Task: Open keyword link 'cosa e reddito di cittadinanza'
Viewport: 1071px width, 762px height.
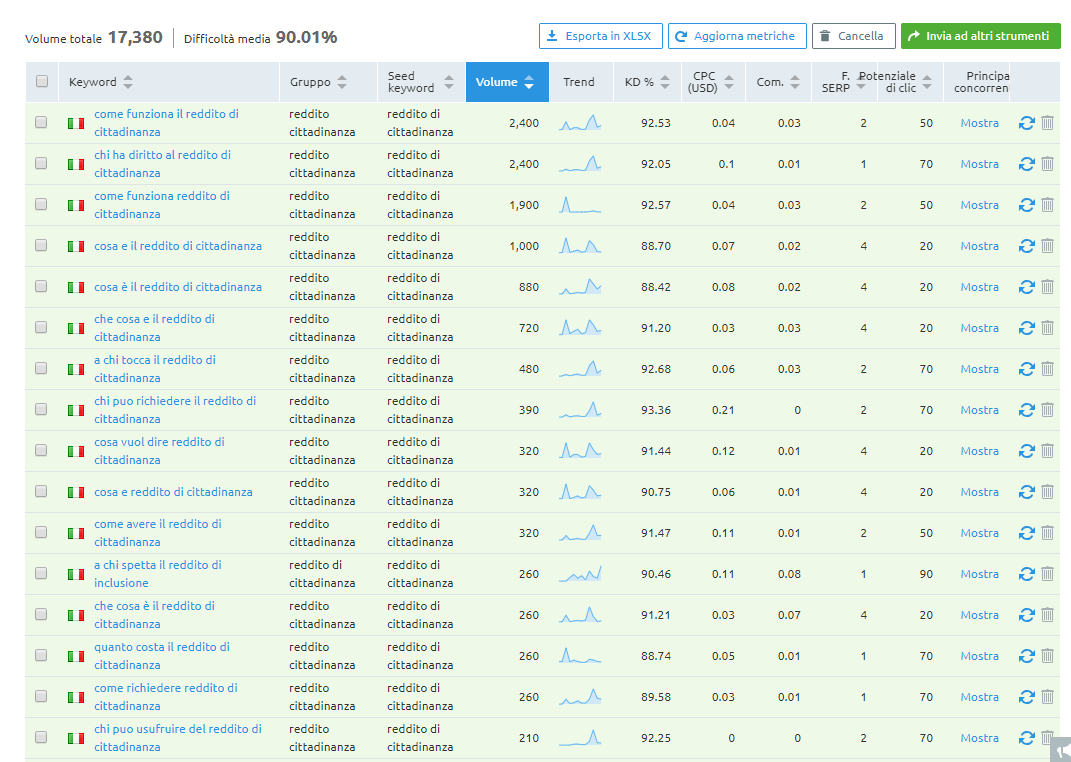Action: tap(173, 492)
